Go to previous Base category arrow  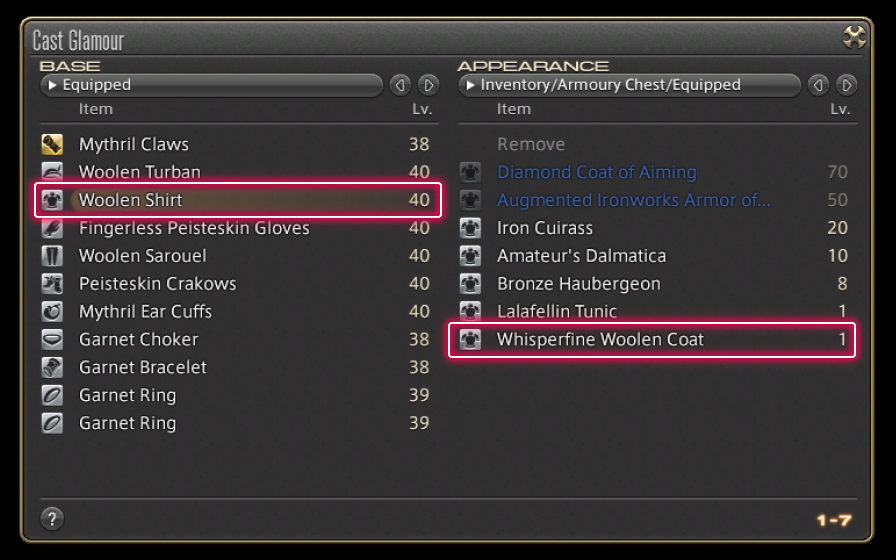coord(400,85)
